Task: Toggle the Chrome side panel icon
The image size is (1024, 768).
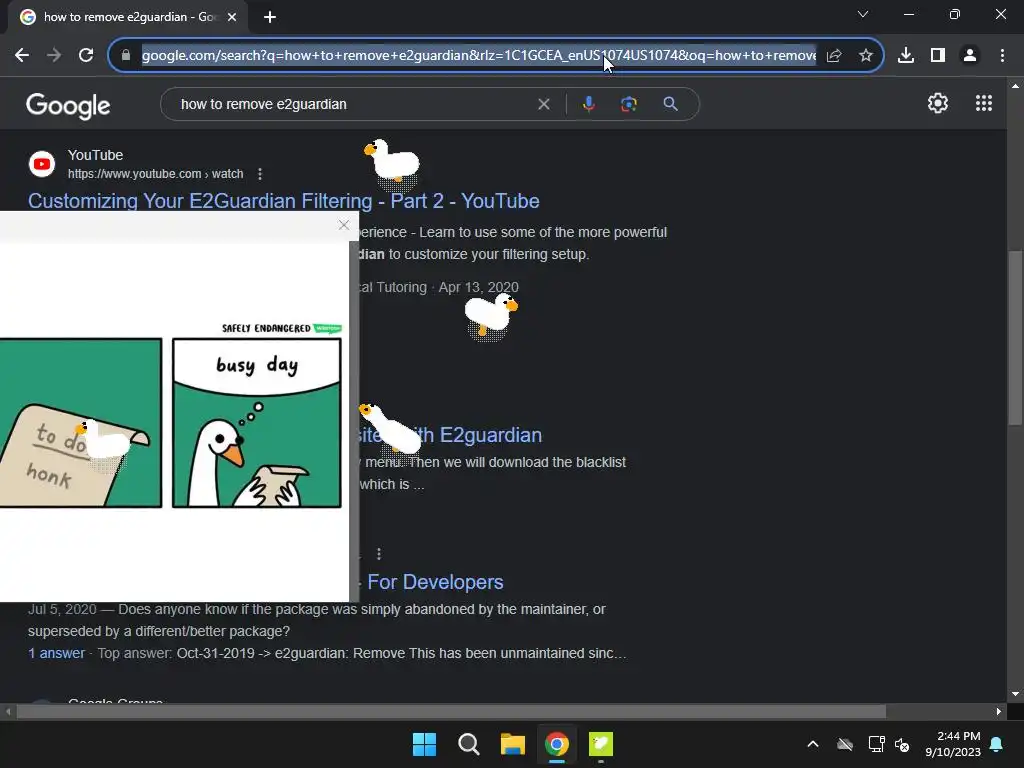Action: point(938,56)
